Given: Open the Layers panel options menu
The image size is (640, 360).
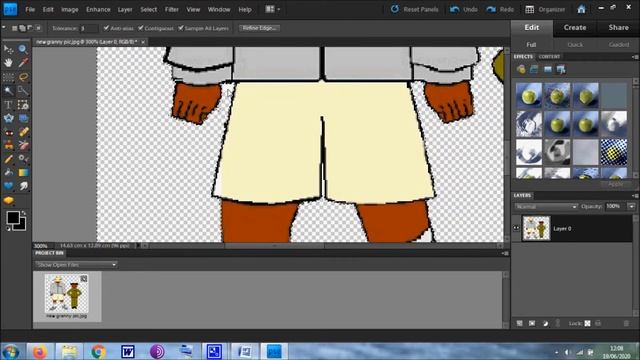Looking at the screenshot, I should pyautogui.click(x=635, y=196).
